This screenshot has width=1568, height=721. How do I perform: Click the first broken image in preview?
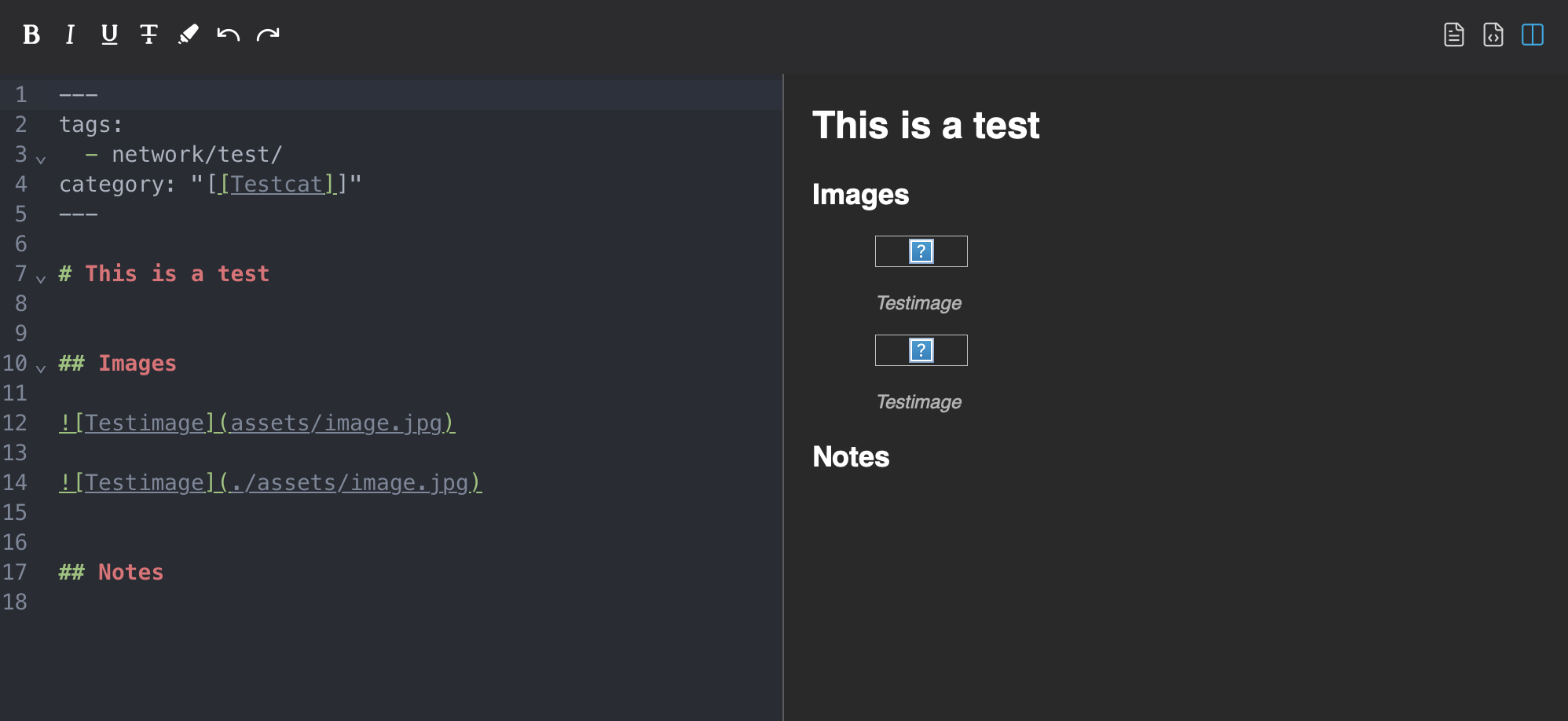pos(921,251)
